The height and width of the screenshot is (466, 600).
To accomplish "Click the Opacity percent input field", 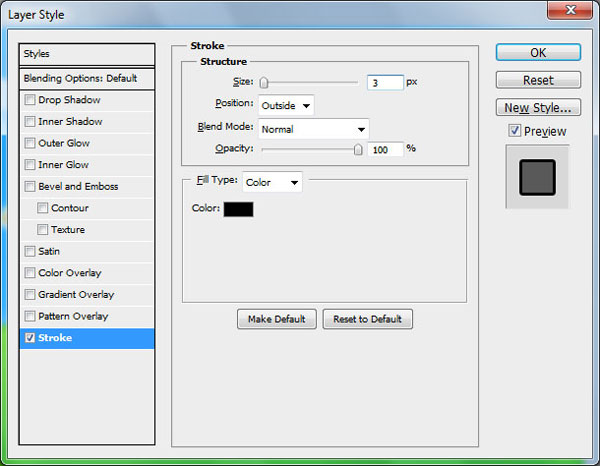I will click(x=385, y=149).
